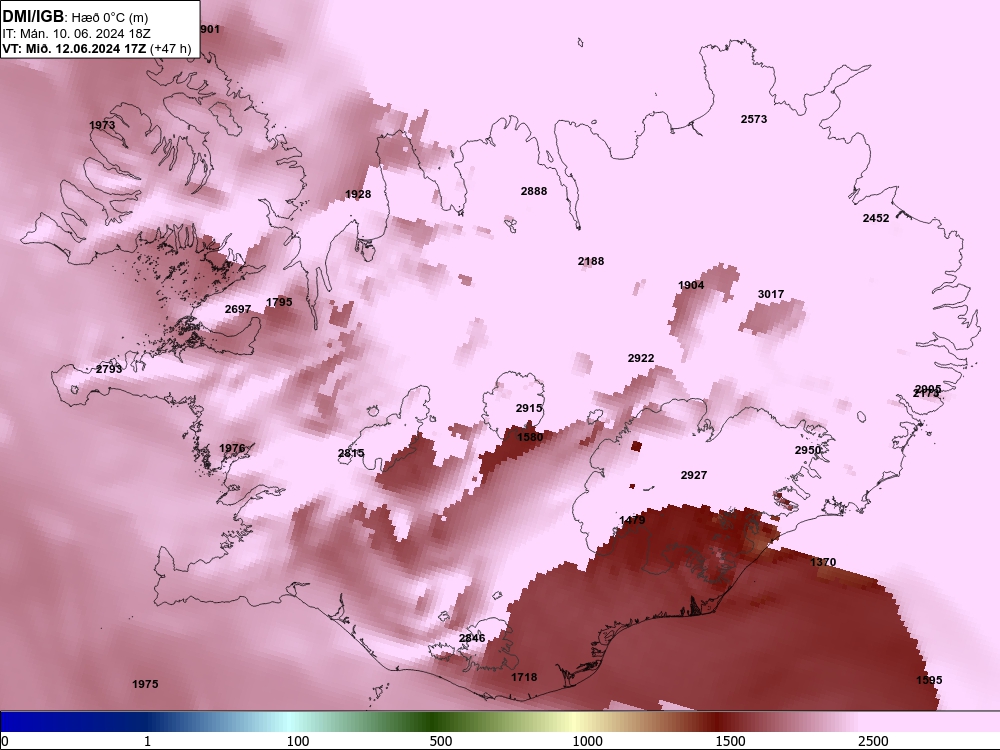This screenshot has width=1000, height=750.
Task: Select the 2793 value on Snæfellsnes
Action: 109,369
